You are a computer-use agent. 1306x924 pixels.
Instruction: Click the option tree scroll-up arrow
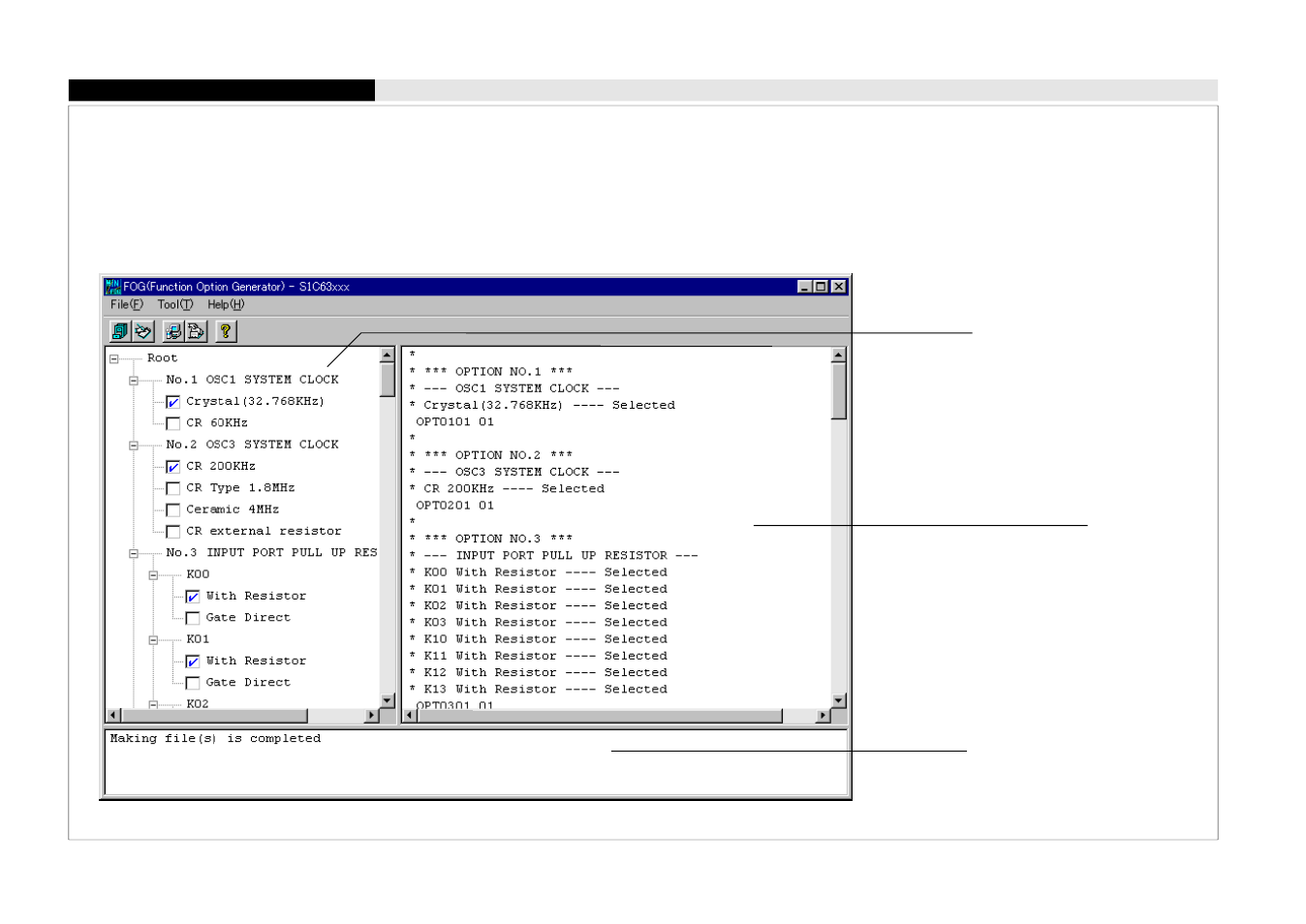(388, 355)
